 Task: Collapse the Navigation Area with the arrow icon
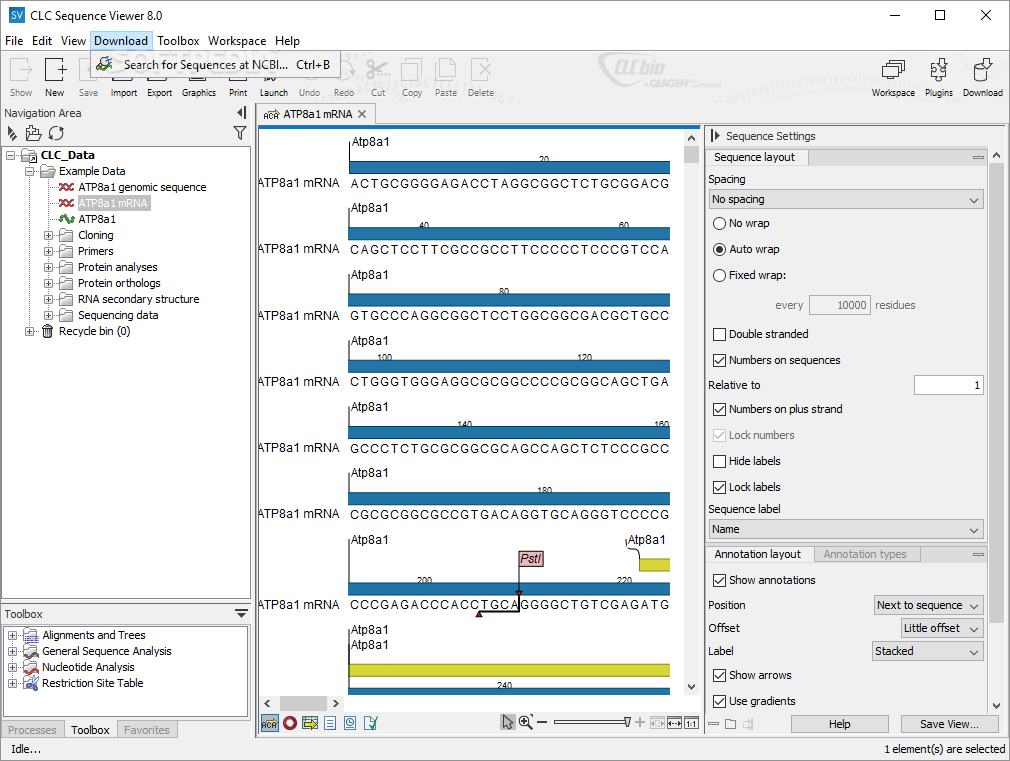click(241, 113)
